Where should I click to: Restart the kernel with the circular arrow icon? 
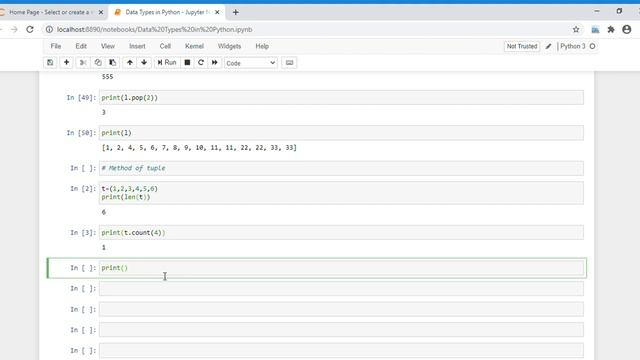pyautogui.click(x=201, y=62)
